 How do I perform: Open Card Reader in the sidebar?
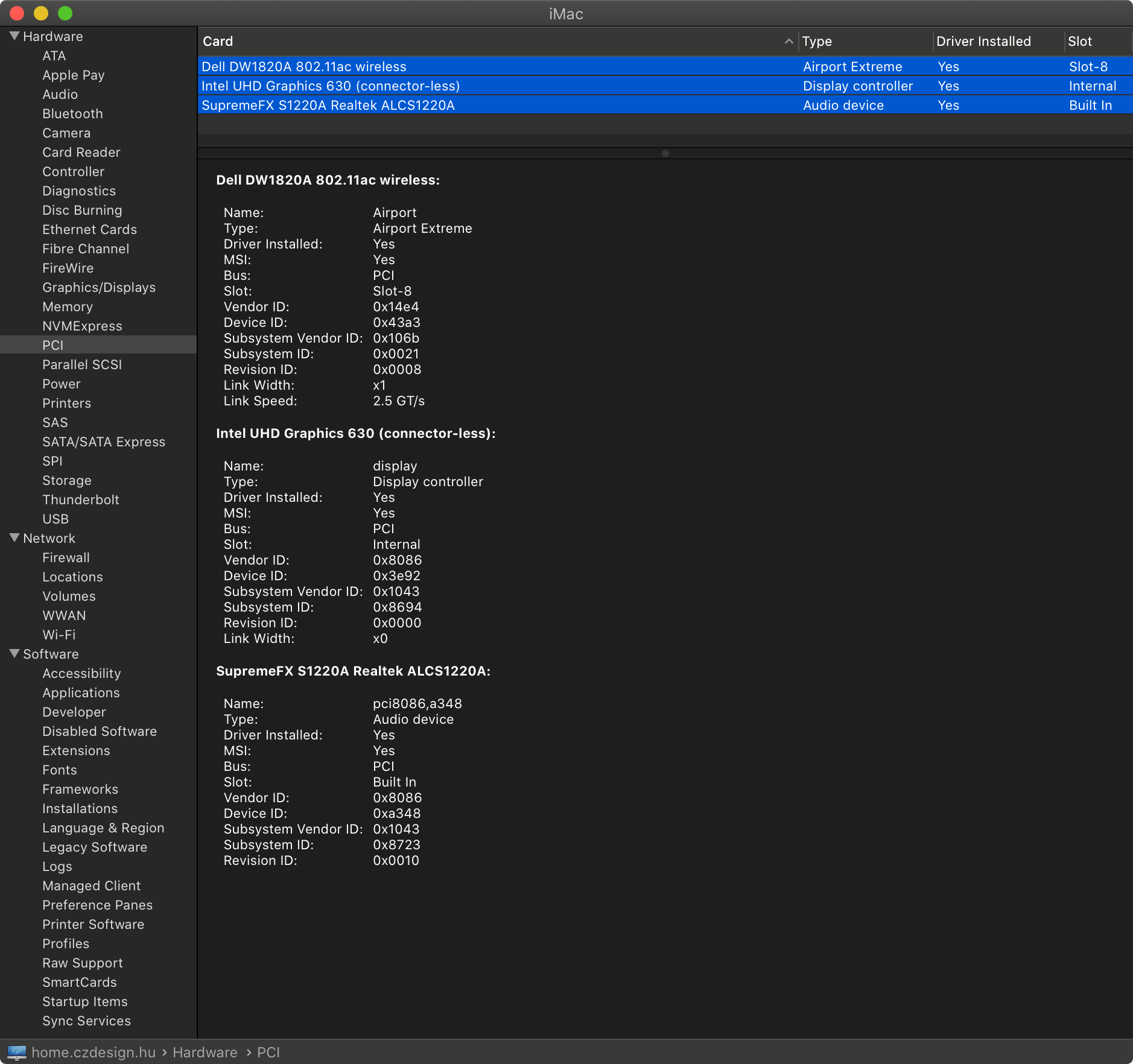pos(81,152)
